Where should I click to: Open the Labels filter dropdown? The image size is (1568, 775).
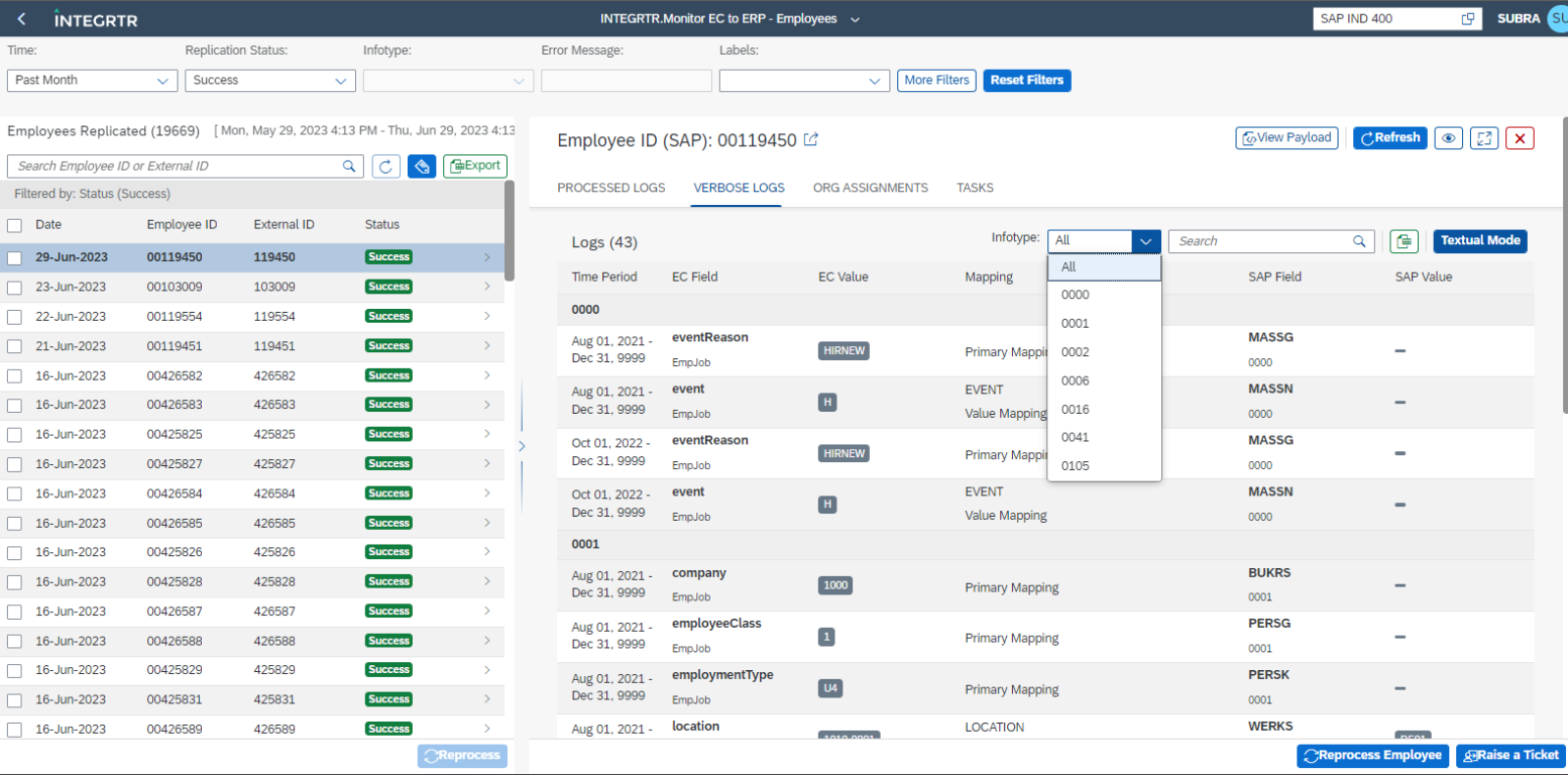pos(804,80)
